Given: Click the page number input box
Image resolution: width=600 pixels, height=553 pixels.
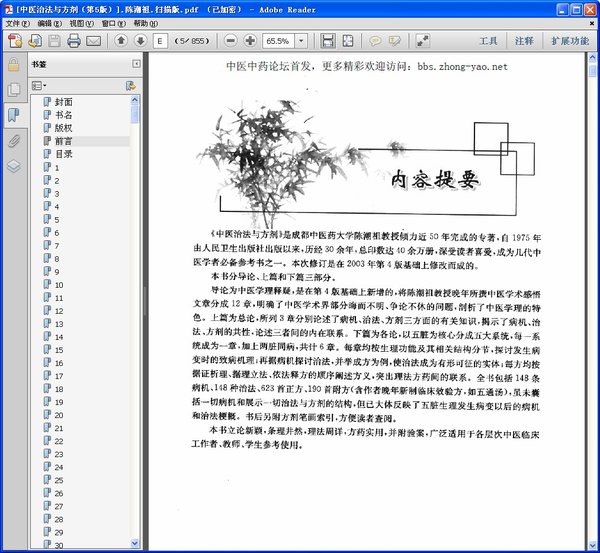Looking at the screenshot, I should click(160, 41).
